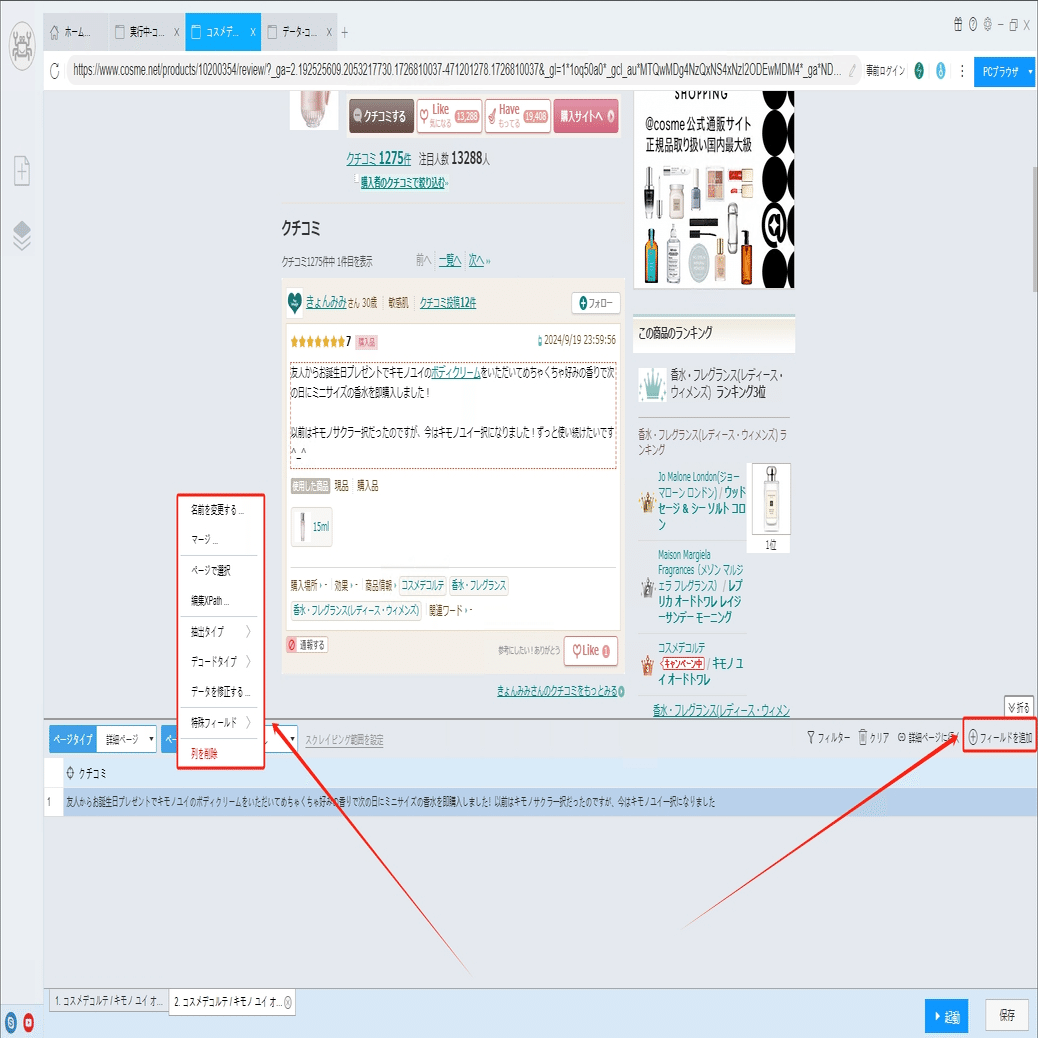Open the layers stack icon in sidebar
The height and width of the screenshot is (1038, 1038).
[x=22, y=235]
